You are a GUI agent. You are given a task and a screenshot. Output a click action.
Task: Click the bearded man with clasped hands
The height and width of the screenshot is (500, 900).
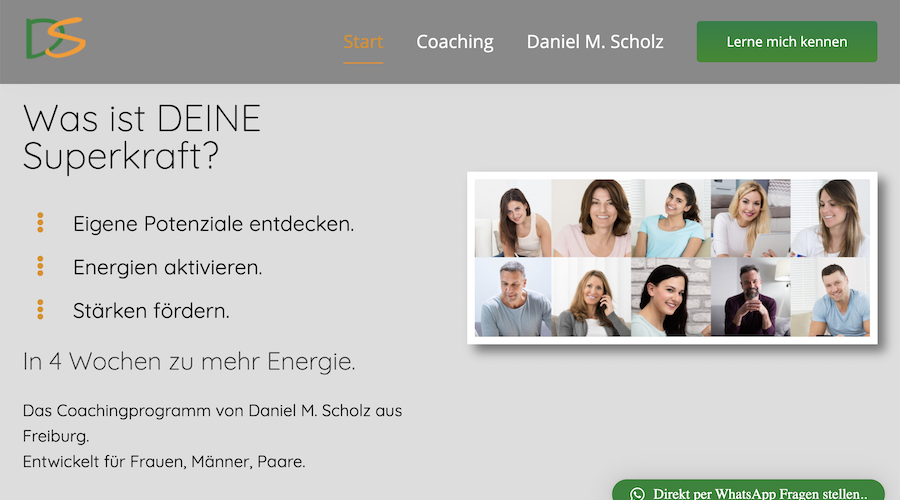coord(751,297)
